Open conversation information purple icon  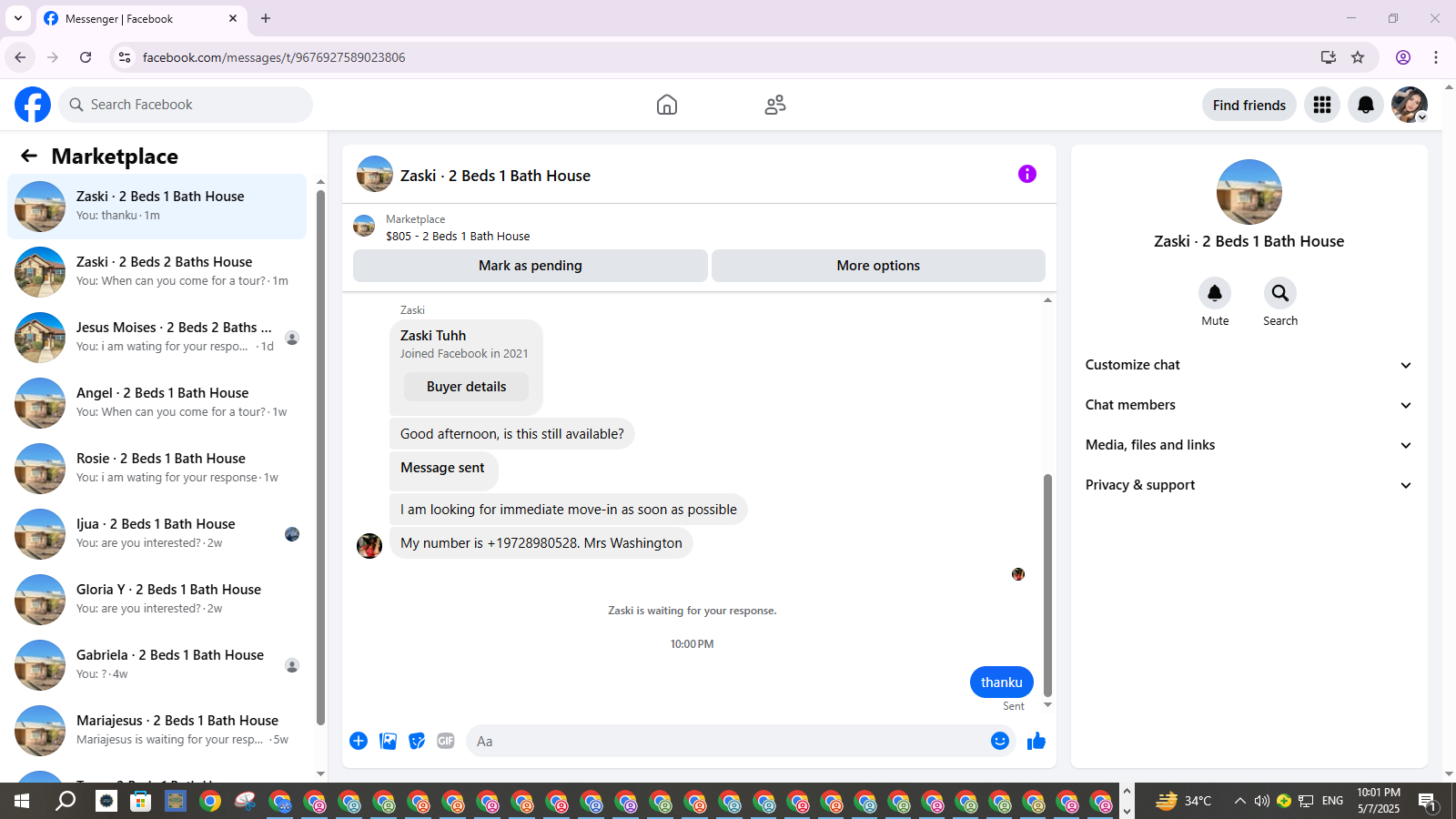1027,174
